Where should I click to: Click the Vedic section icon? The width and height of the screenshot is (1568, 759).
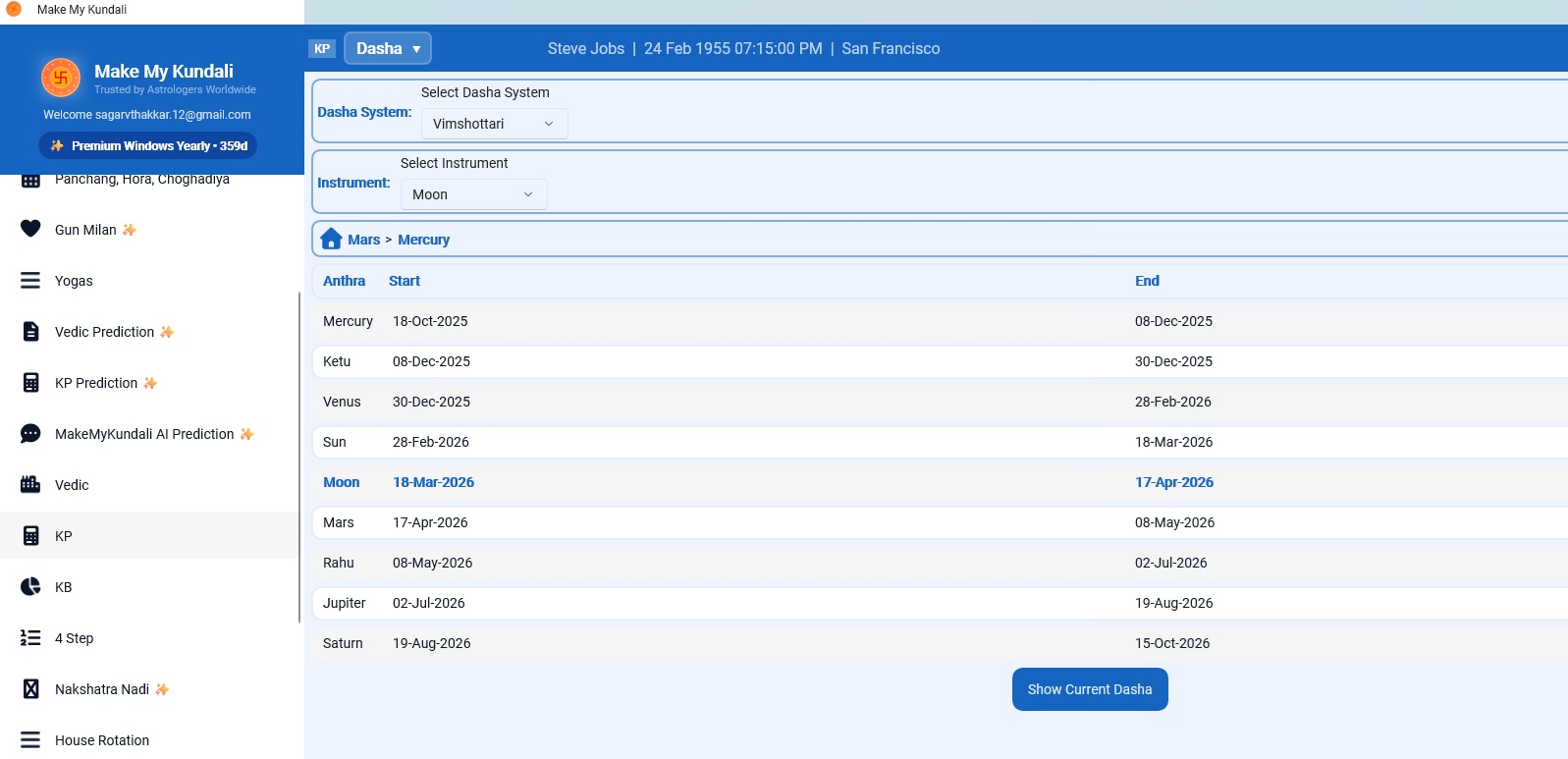tap(30, 484)
